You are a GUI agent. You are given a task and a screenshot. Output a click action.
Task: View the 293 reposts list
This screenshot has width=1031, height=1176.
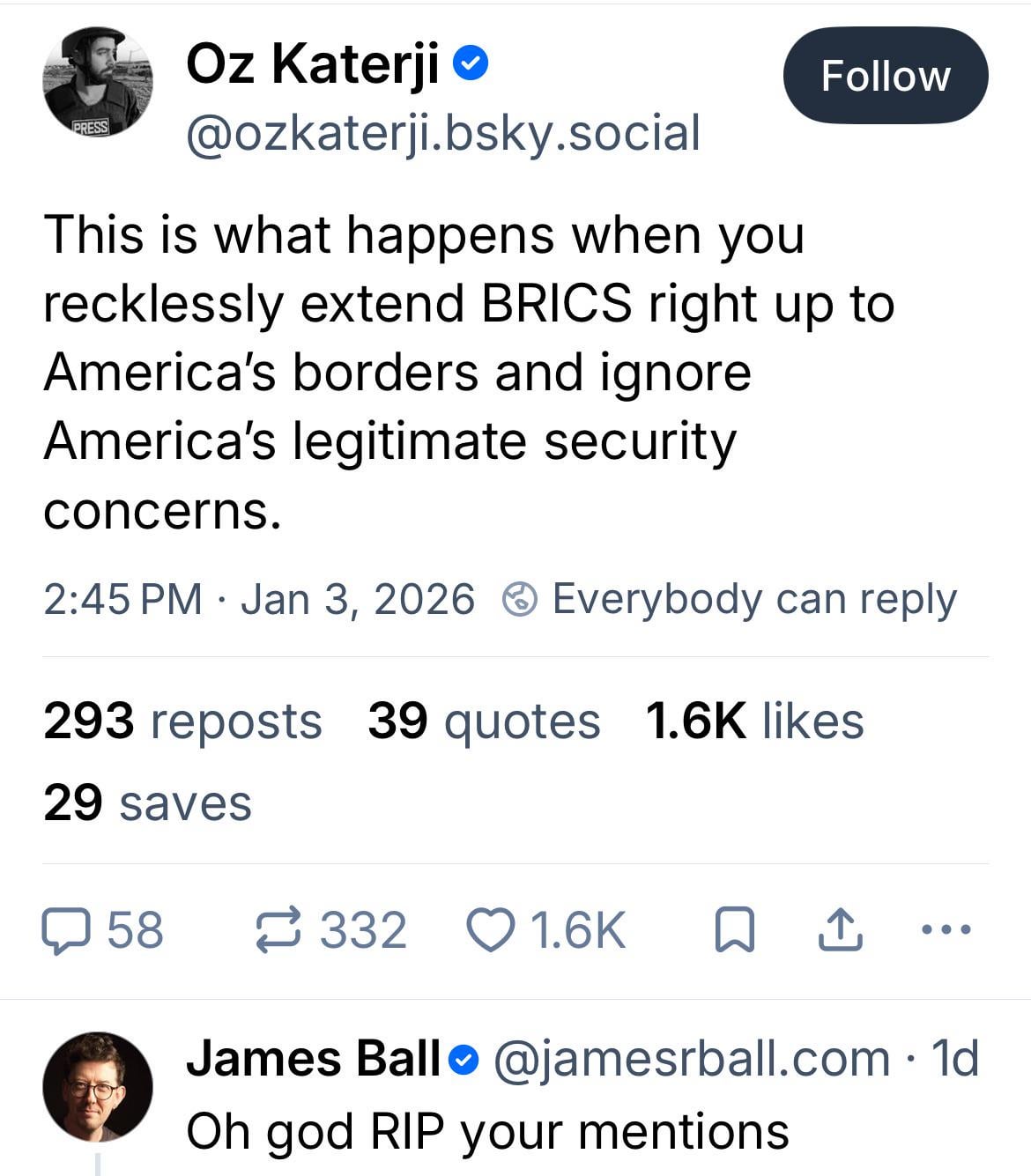[x=182, y=721]
